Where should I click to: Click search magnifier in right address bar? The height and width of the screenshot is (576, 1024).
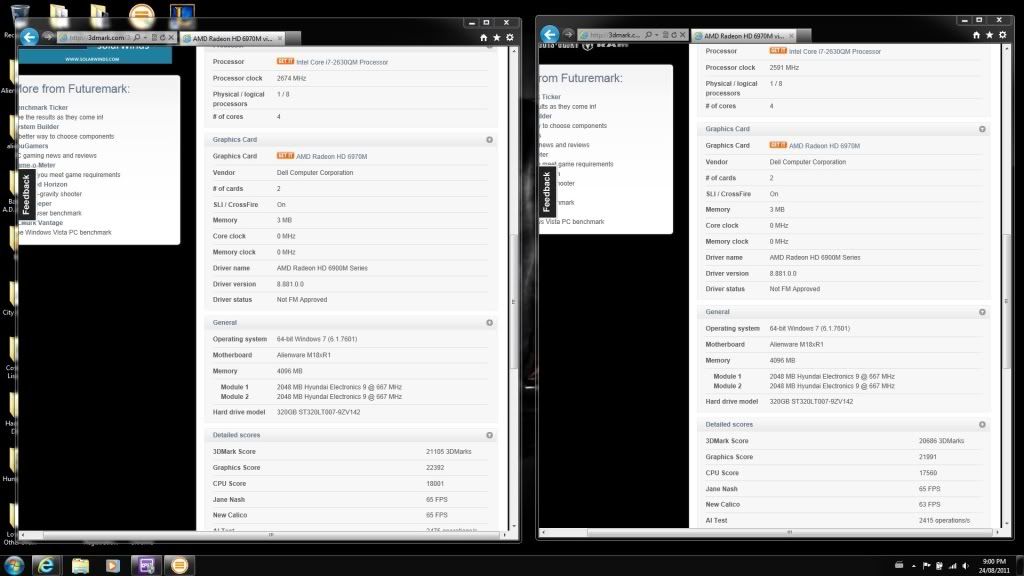[648, 35]
